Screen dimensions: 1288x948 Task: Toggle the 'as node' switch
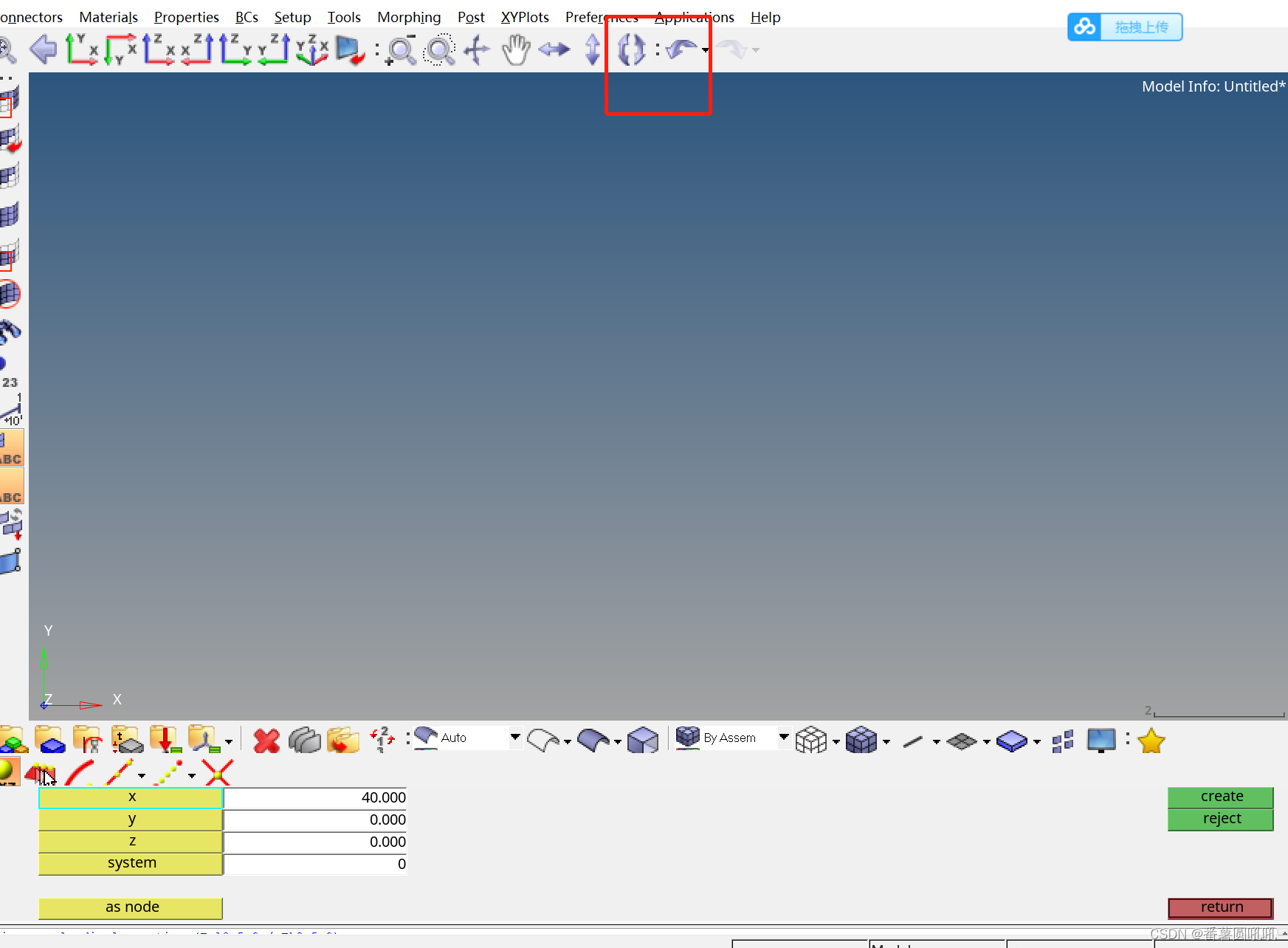[131, 907]
